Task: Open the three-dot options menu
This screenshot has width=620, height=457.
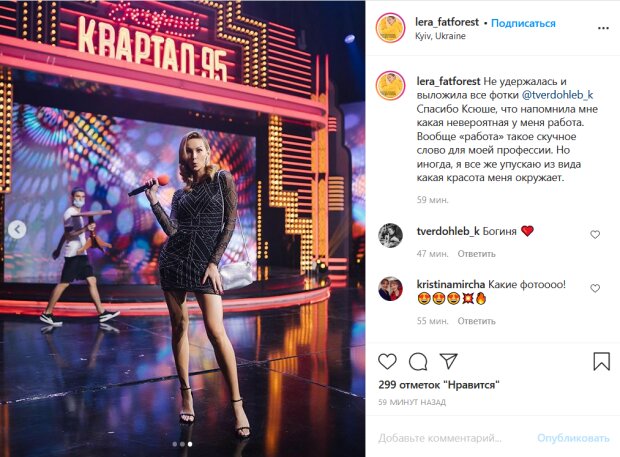Action: tap(603, 28)
